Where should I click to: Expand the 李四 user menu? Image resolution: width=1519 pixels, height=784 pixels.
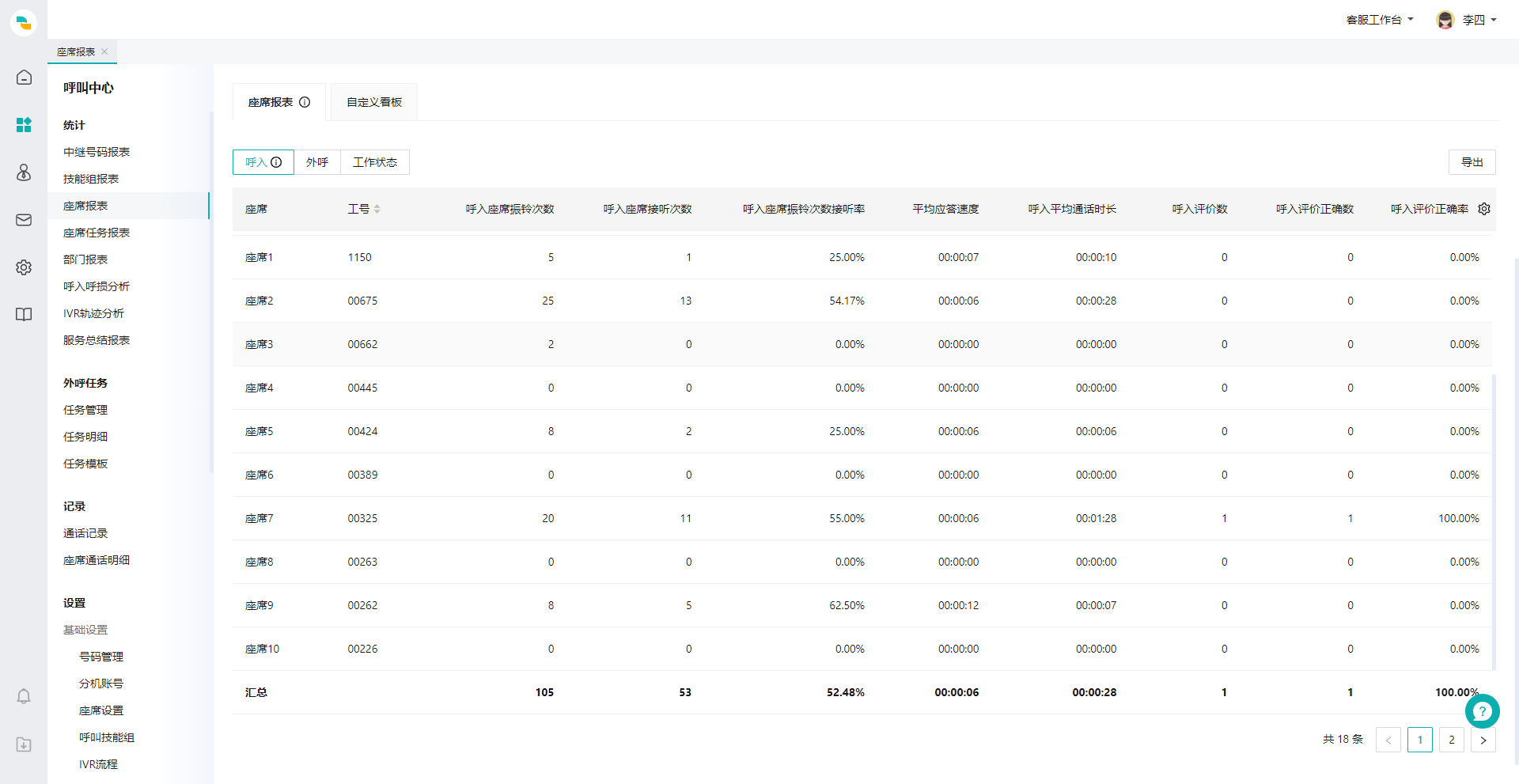[1479, 20]
